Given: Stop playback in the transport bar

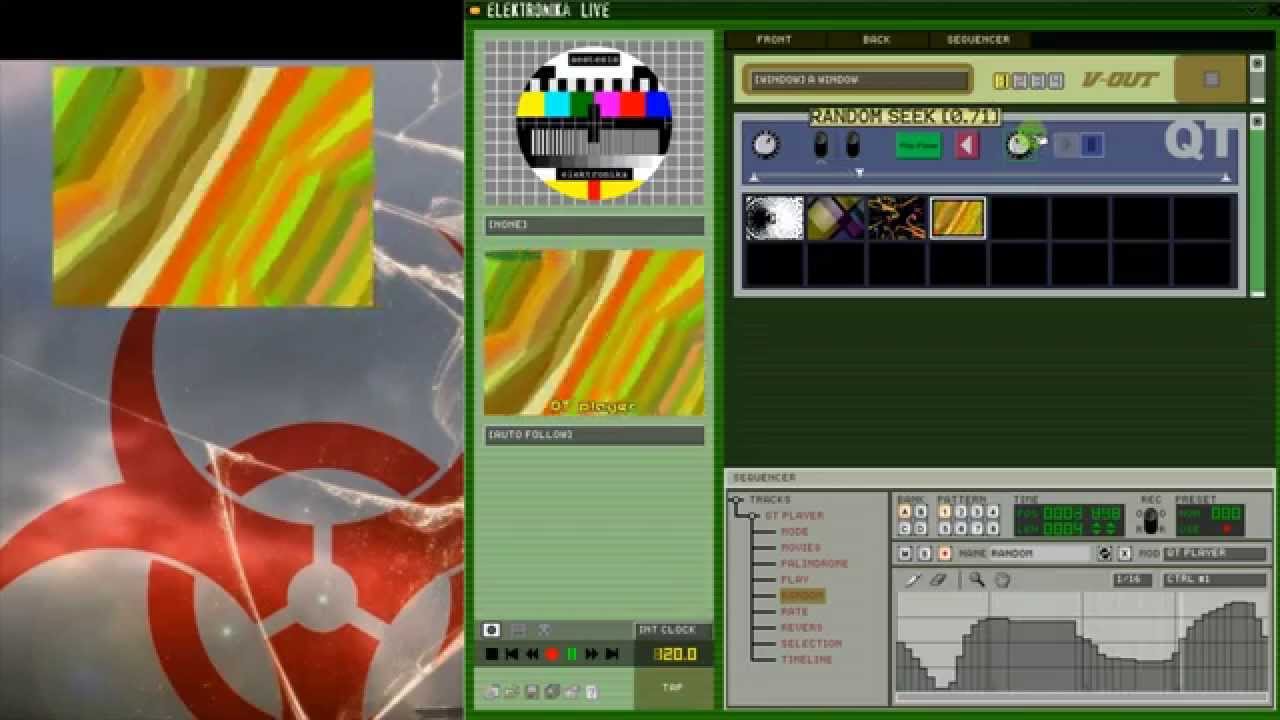Looking at the screenshot, I should tap(491, 654).
